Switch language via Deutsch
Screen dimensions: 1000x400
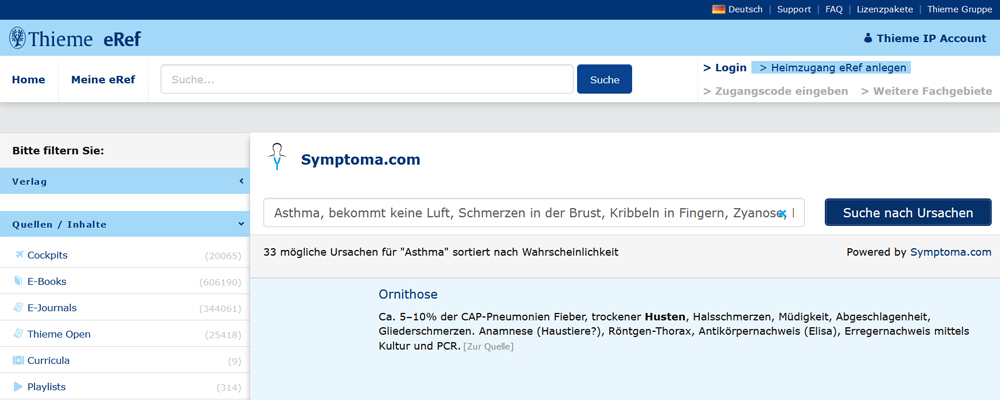click(745, 10)
